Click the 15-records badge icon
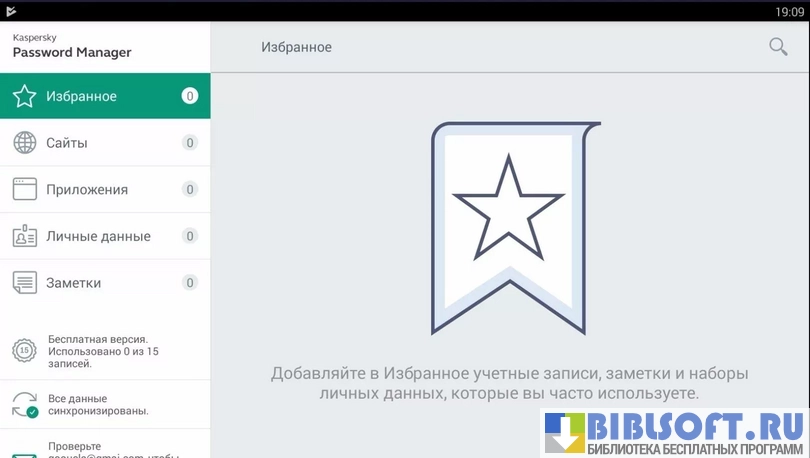Image resolution: width=810 pixels, height=458 pixels. 25,350
